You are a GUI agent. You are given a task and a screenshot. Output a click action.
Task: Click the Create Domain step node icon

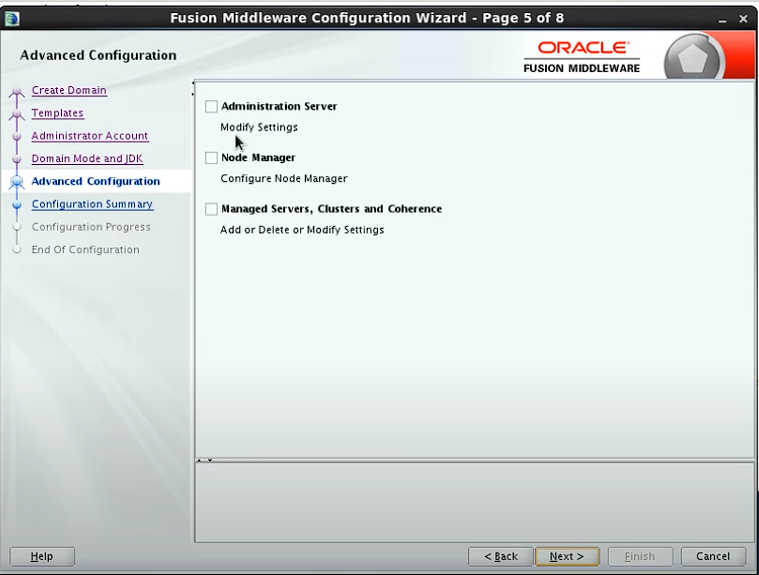tap(16, 92)
